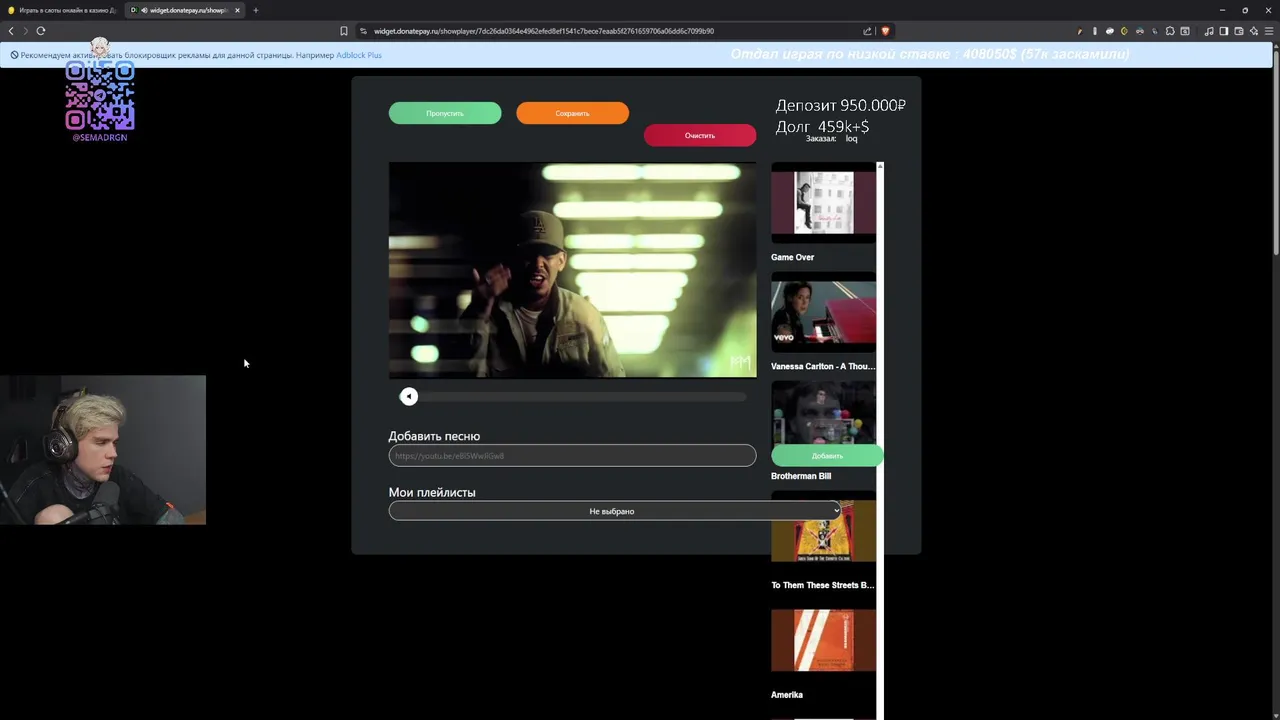The width and height of the screenshot is (1280, 720).
Task: Select the Amerika thumbnail
Action: 823,640
